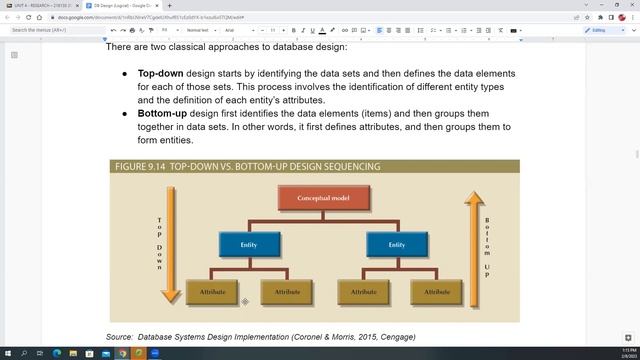Show the document outline icon

pyautogui.click(x=14, y=55)
